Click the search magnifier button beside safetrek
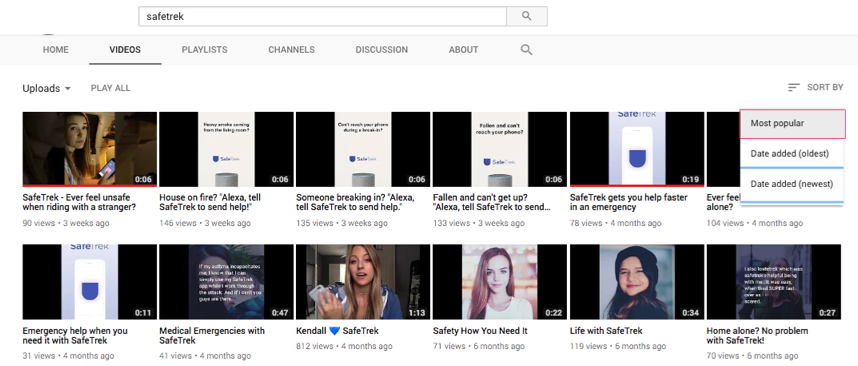This screenshot has height=366, width=858. 526,16
